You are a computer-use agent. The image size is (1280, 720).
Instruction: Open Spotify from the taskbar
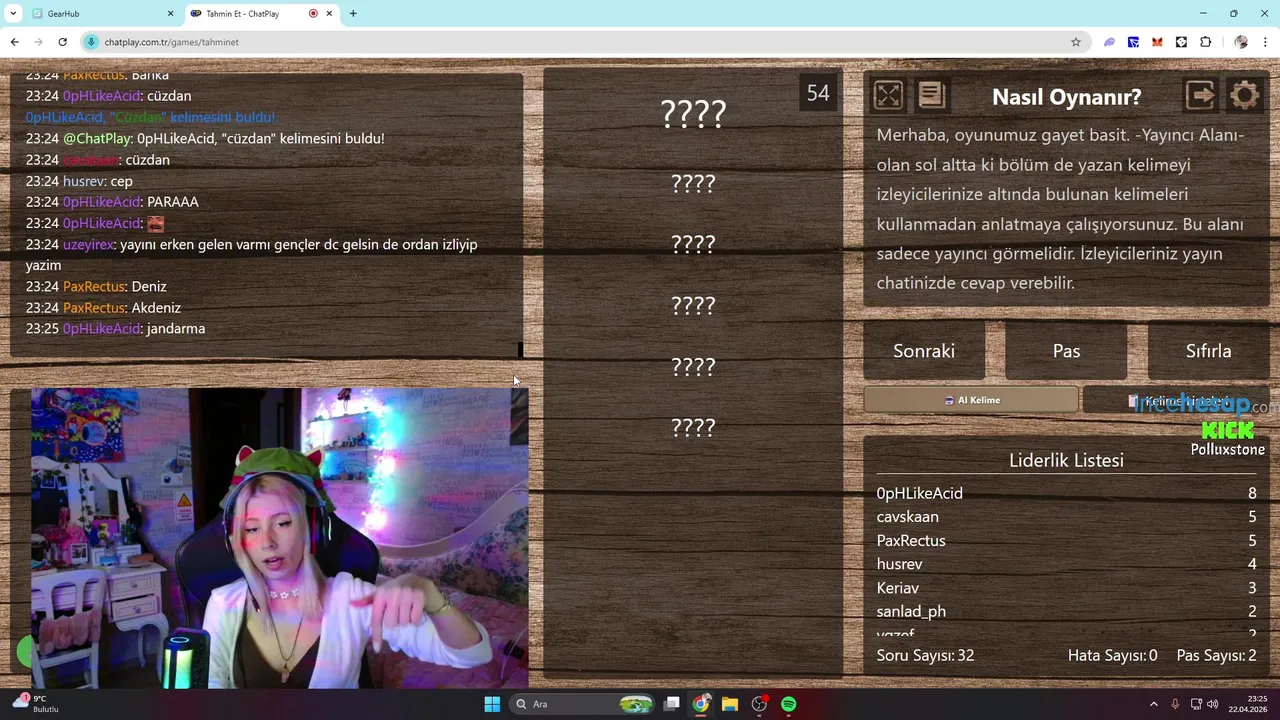pos(788,704)
